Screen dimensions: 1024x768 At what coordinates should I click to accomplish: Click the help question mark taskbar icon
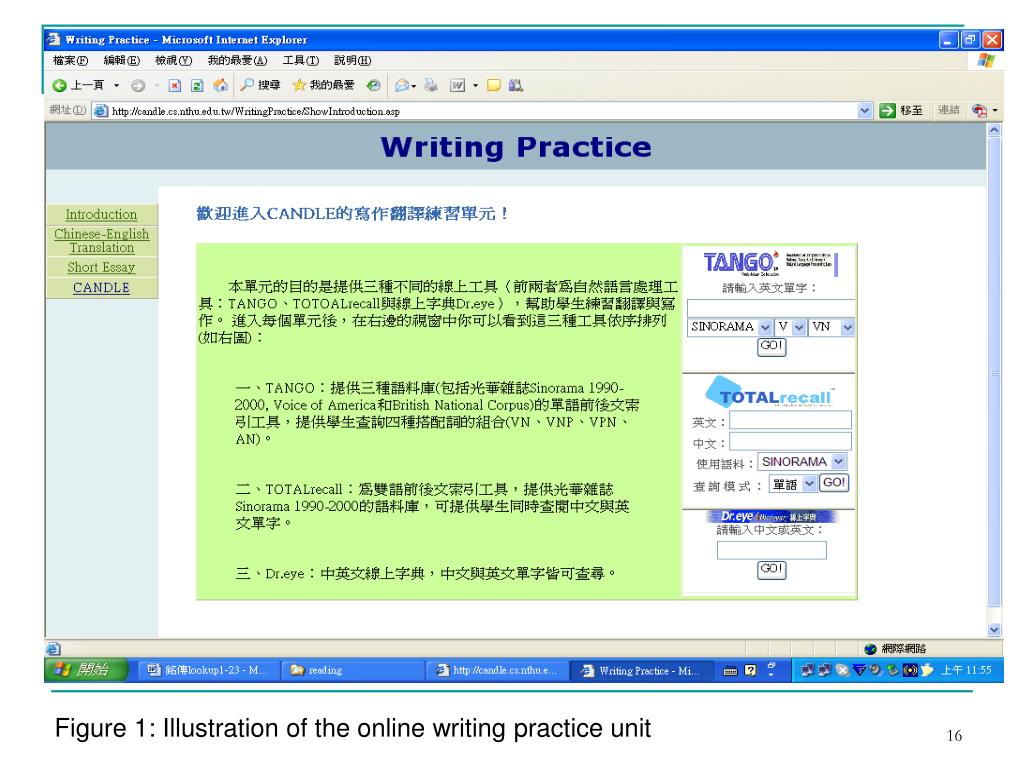pyautogui.click(x=750, y=670)
